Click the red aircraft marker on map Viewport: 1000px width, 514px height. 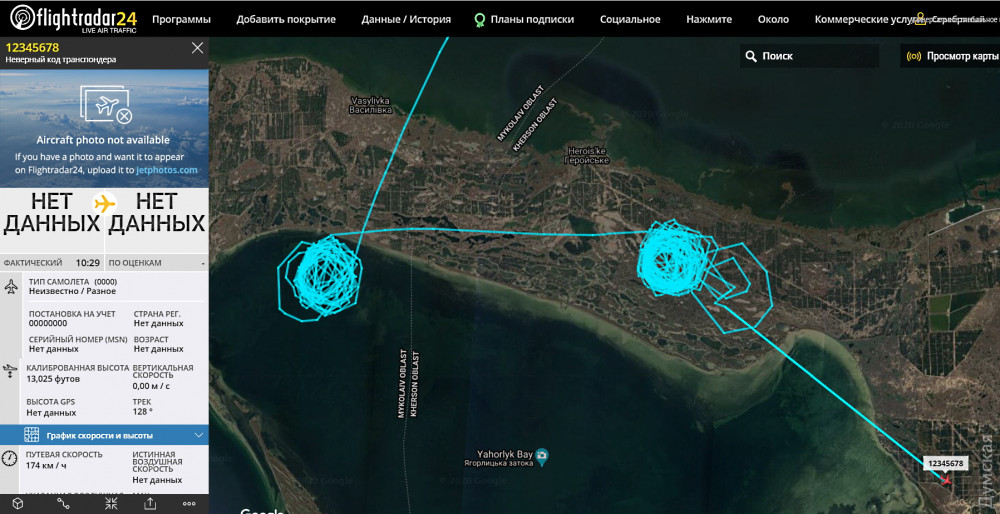pyautogui.click(x=946, y=479)
